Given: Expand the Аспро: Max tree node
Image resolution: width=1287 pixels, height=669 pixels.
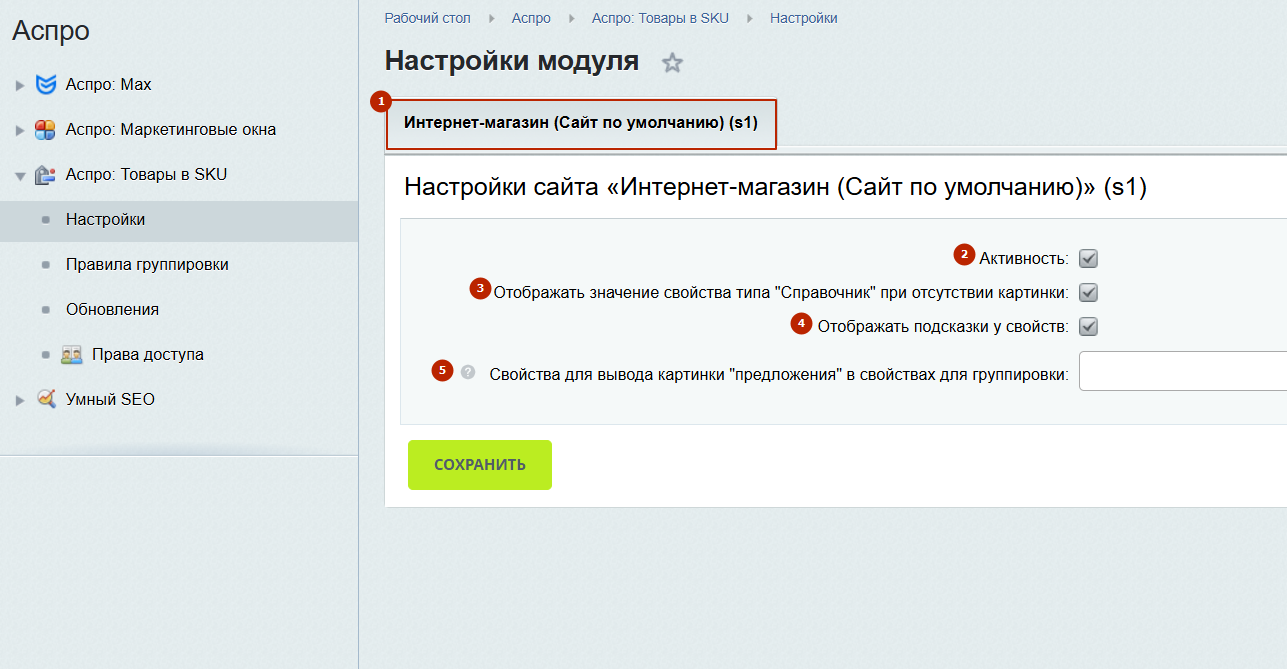Looking at the screenshot, I should (x=19, y=86).
